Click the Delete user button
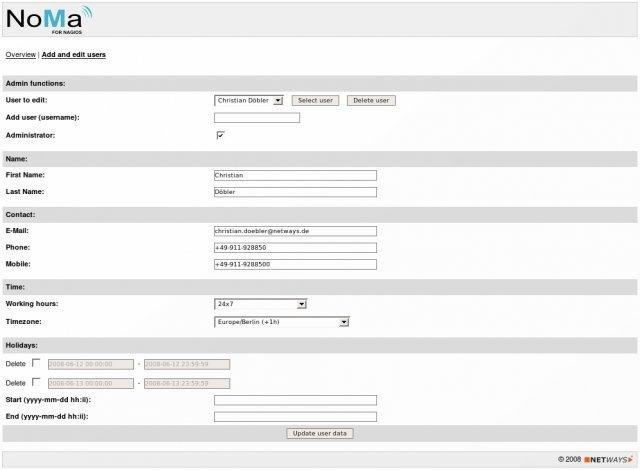The image size is (640, 470). (x=371, y=100)
